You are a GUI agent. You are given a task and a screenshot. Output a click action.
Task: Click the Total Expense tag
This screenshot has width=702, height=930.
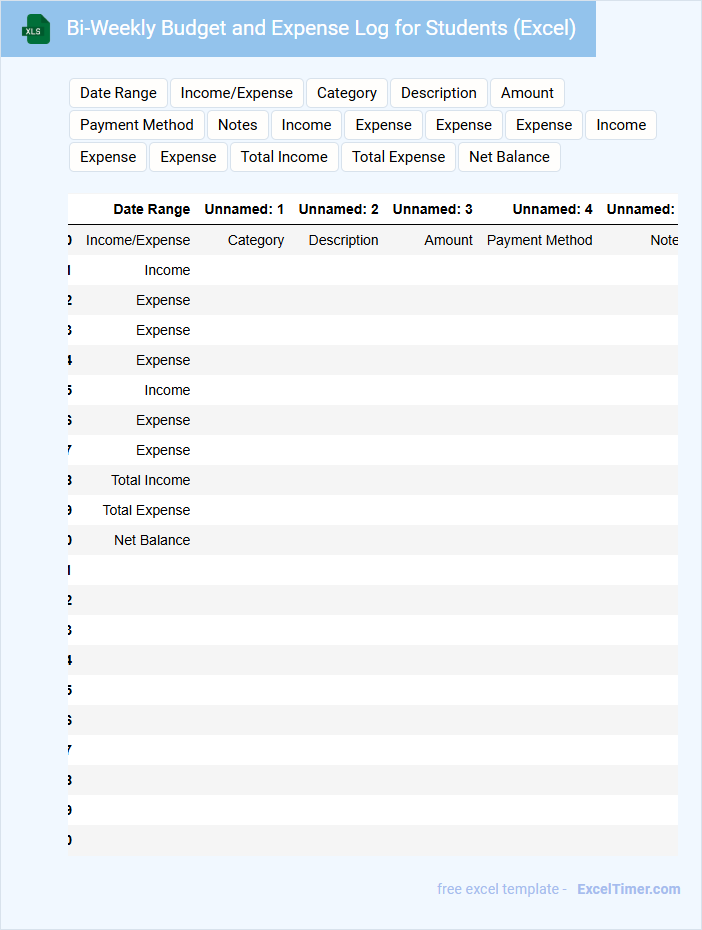tap(398, 157)
